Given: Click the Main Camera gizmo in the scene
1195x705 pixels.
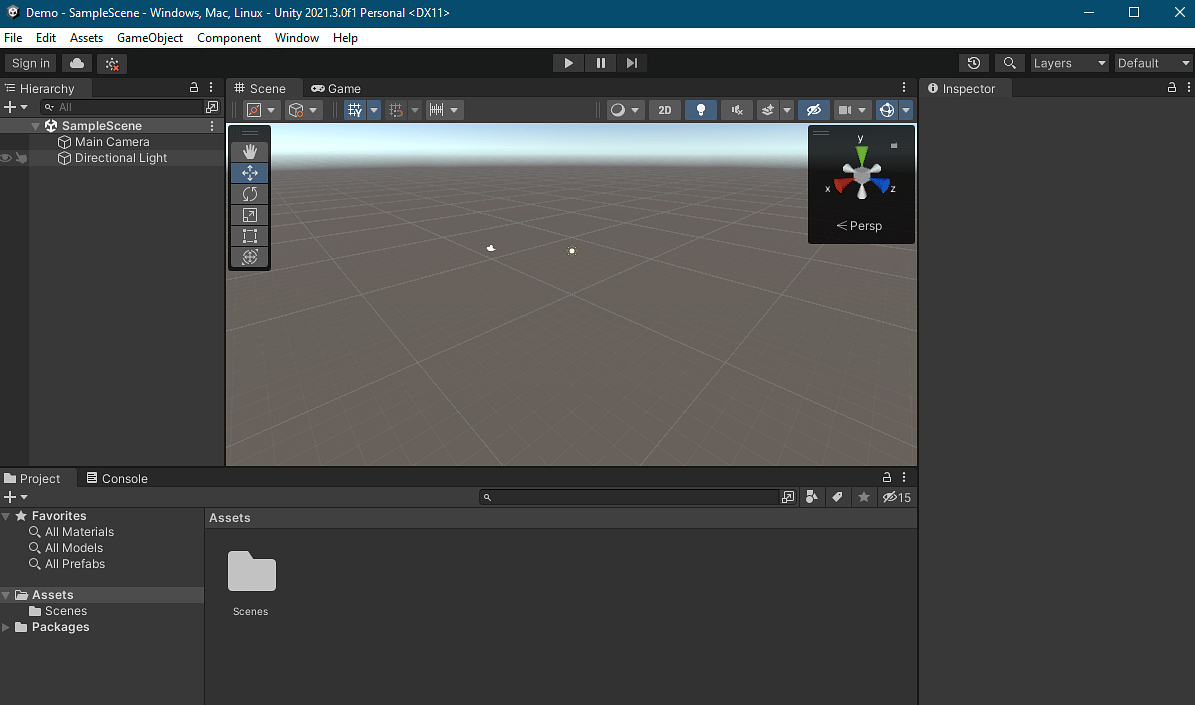Looking at the screenshot, I should (491, 248).
